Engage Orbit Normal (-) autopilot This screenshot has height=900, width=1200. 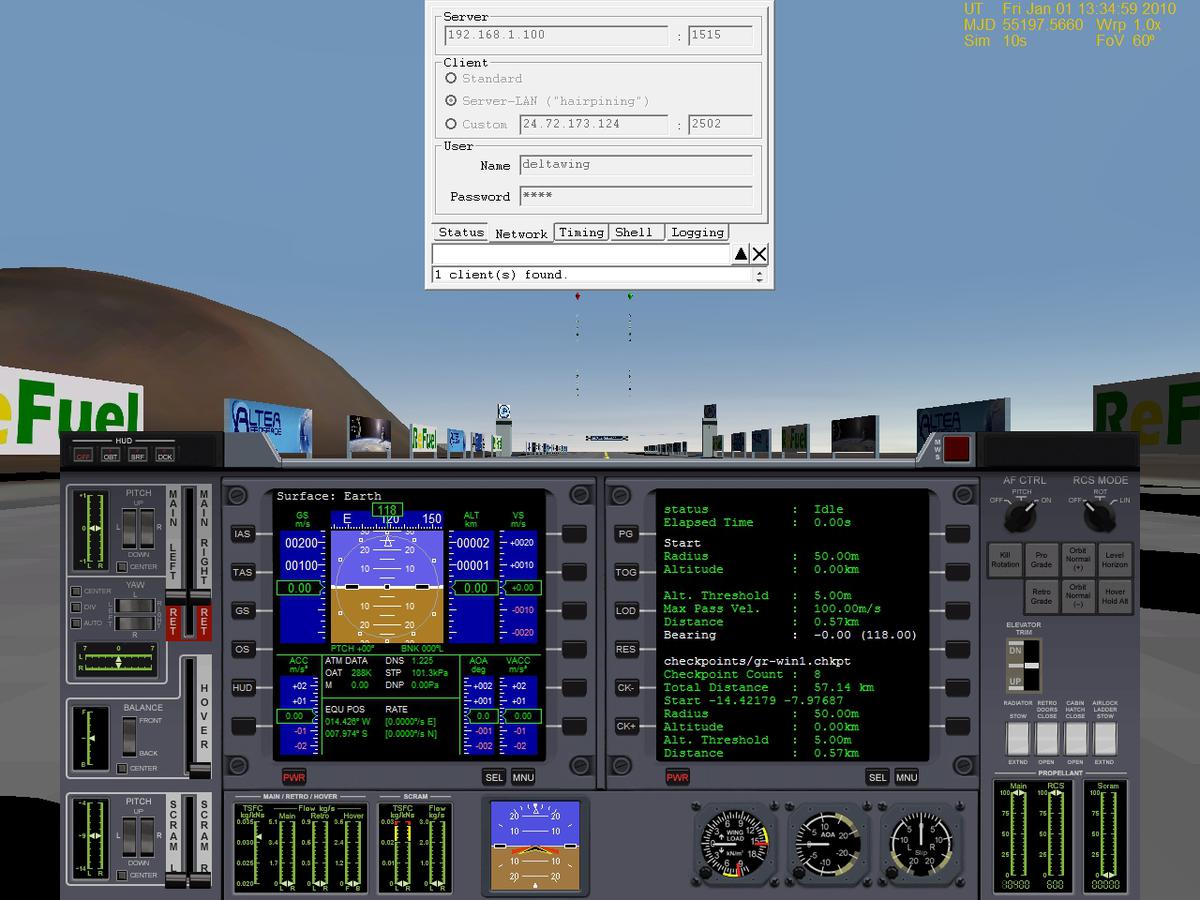click(x=1078, y=596)
